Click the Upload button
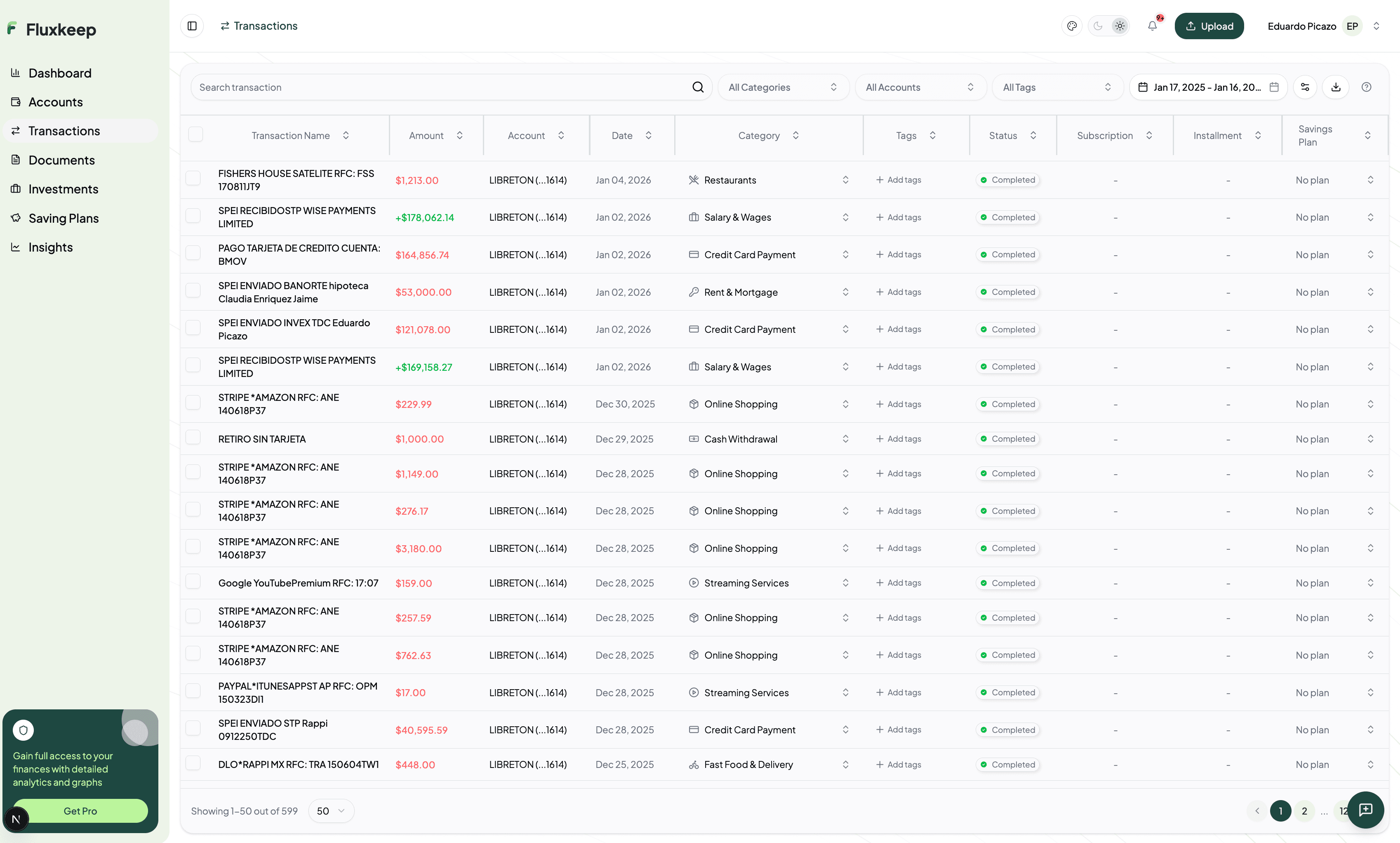1400x843 pixels. tap(1209, 26)
